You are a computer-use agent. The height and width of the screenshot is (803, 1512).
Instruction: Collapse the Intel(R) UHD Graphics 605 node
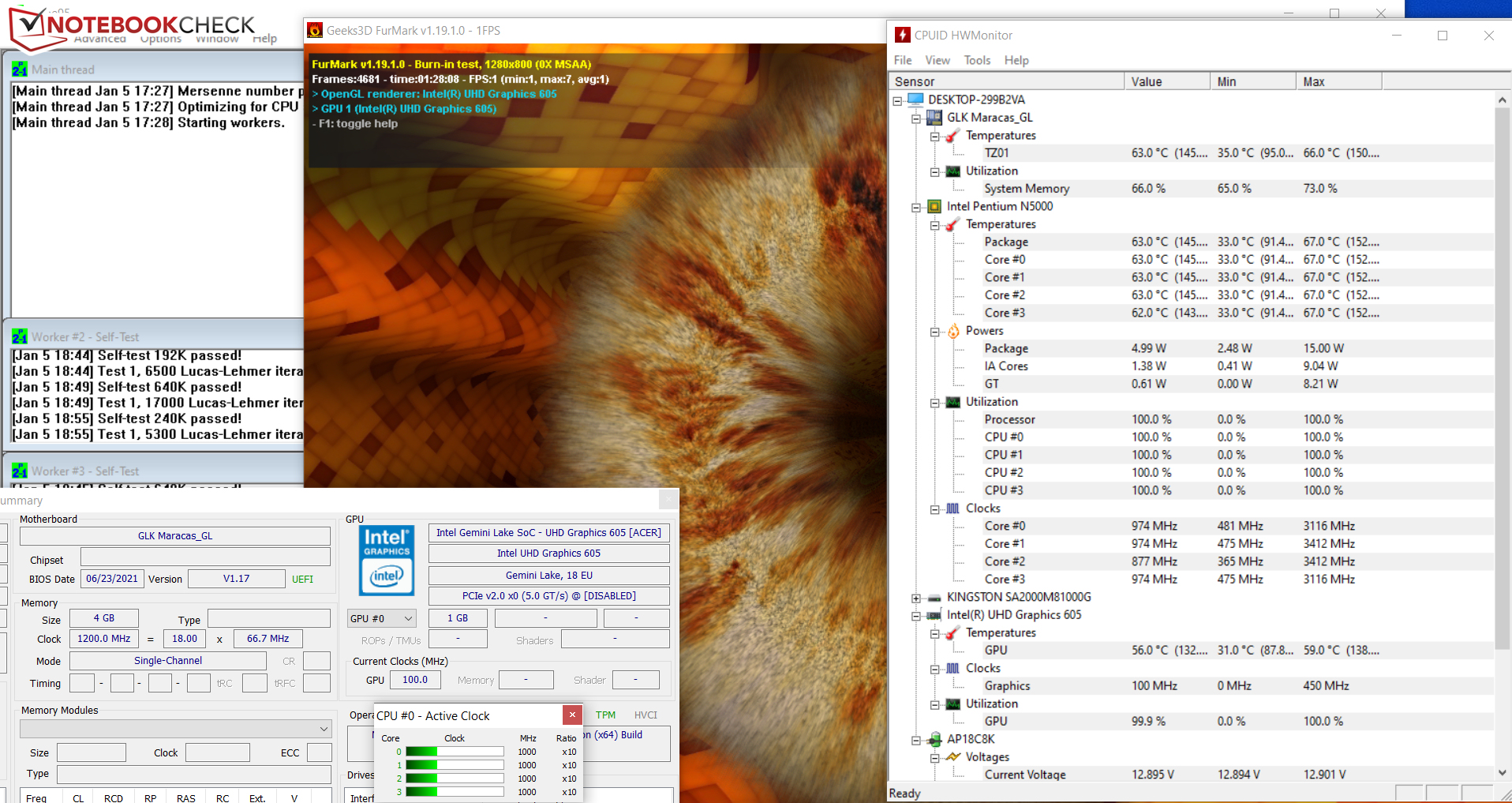[x=916, y=616]
